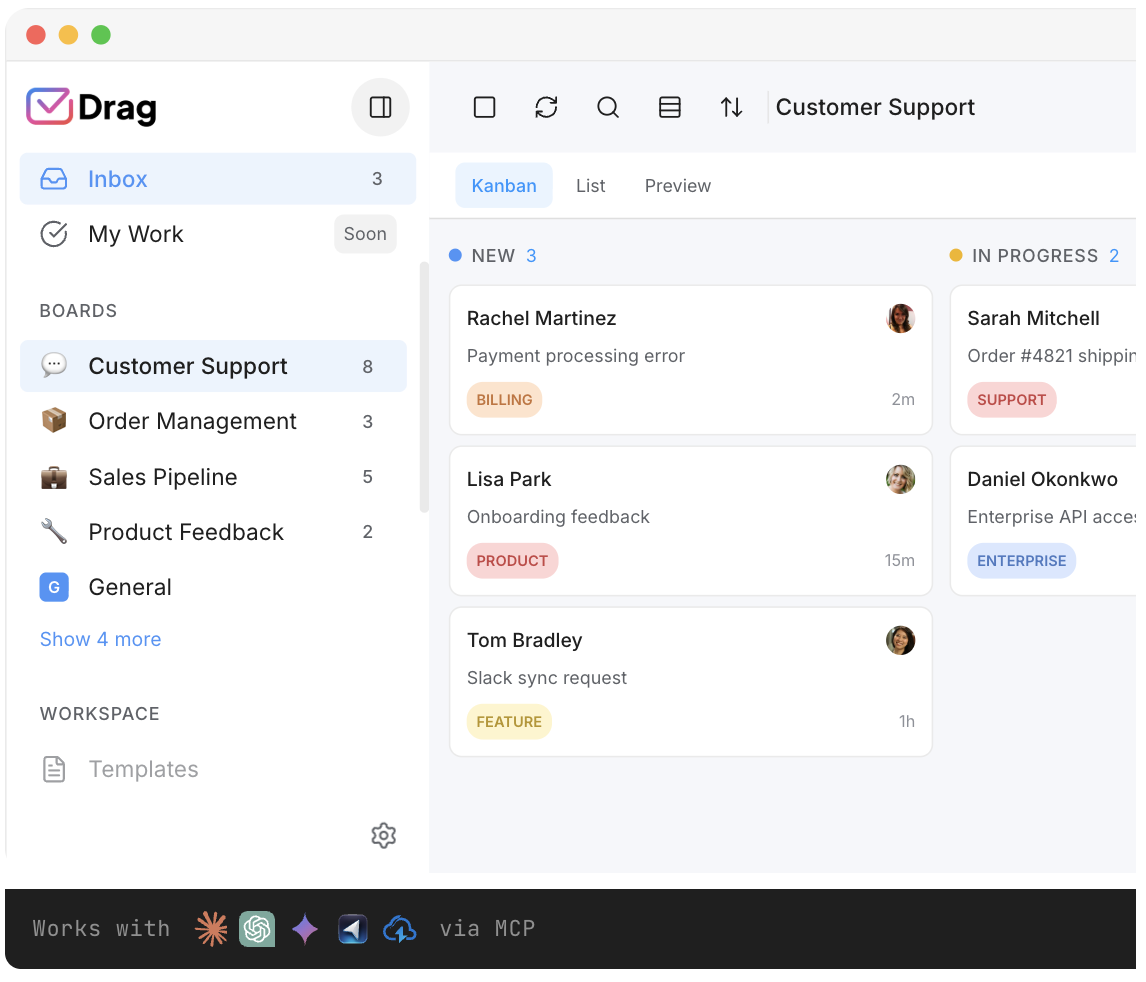The width and height of the screenshot is (1146, 982).
Task: Click the ENTERPRISE tag
Action: tap(1021, 560)
